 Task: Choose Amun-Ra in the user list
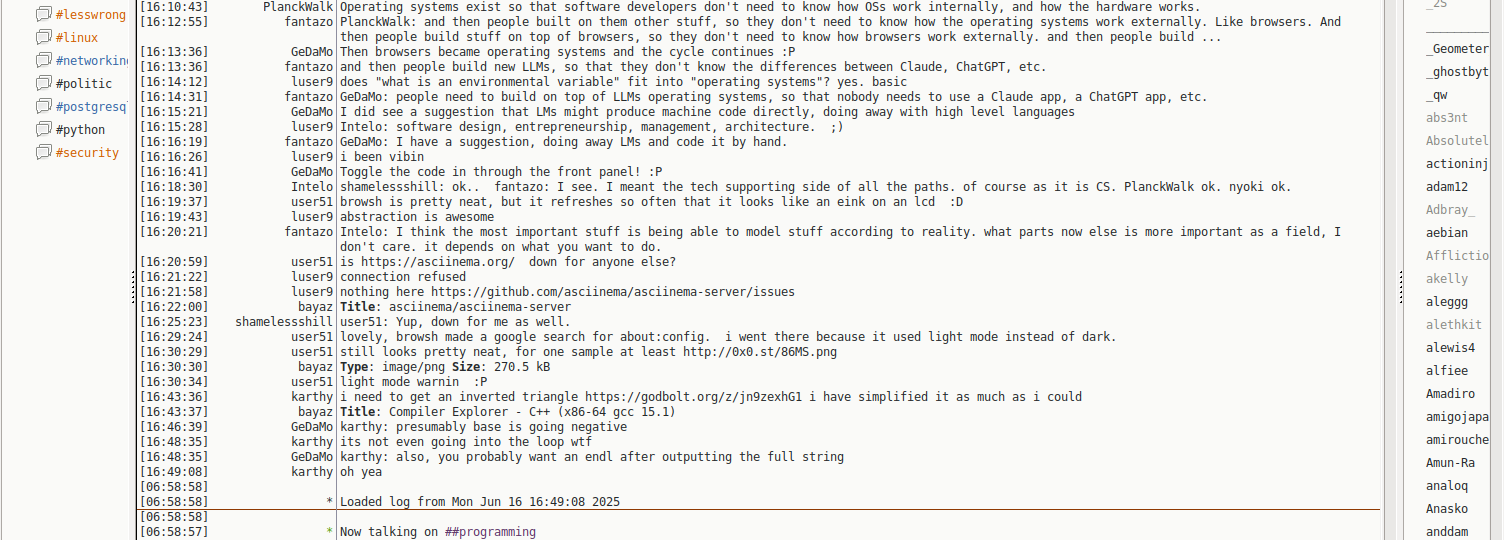(x=1450, y=463)
